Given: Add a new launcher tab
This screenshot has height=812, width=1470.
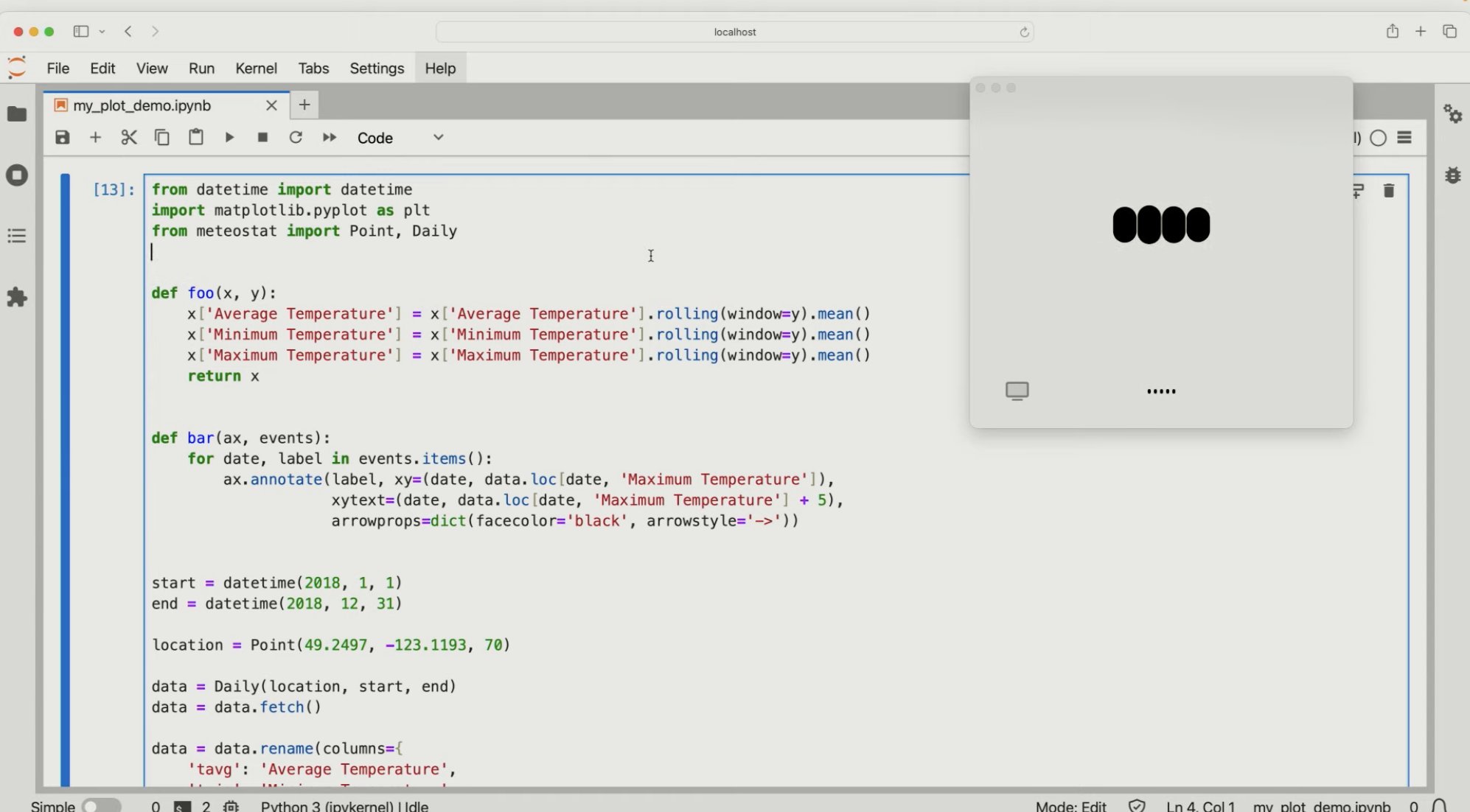Looking at the screenshot, I should [x=304, y=105].
